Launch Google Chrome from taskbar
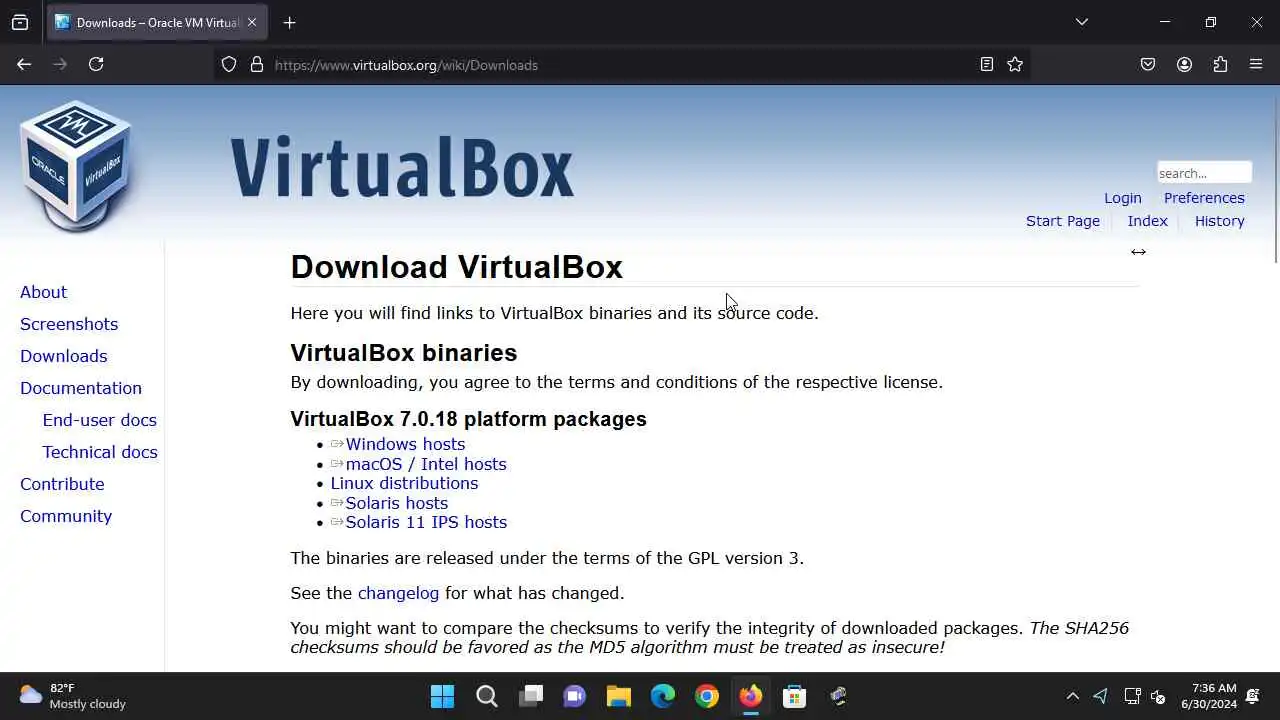The image size is (1280, 720). 707,696
